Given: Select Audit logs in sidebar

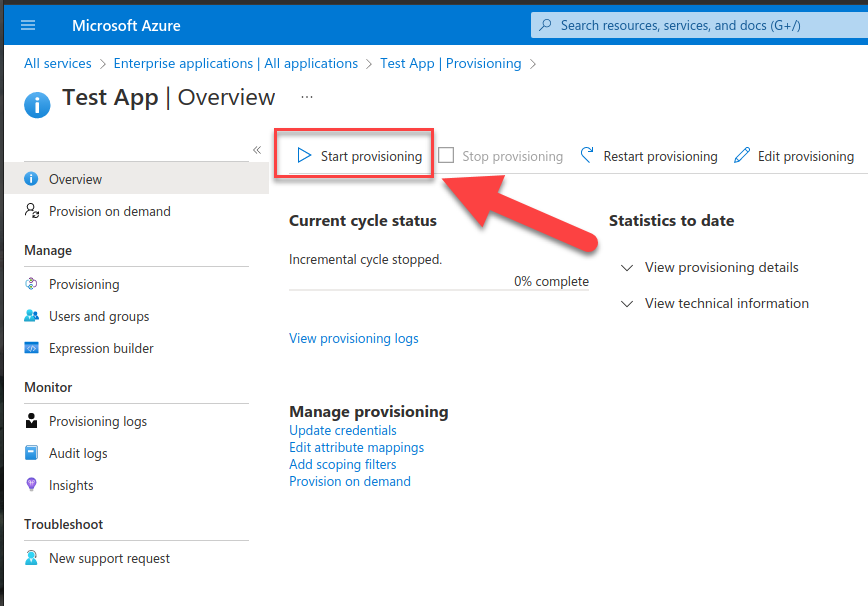Looking at the screenshot, I should pos(78,453).
